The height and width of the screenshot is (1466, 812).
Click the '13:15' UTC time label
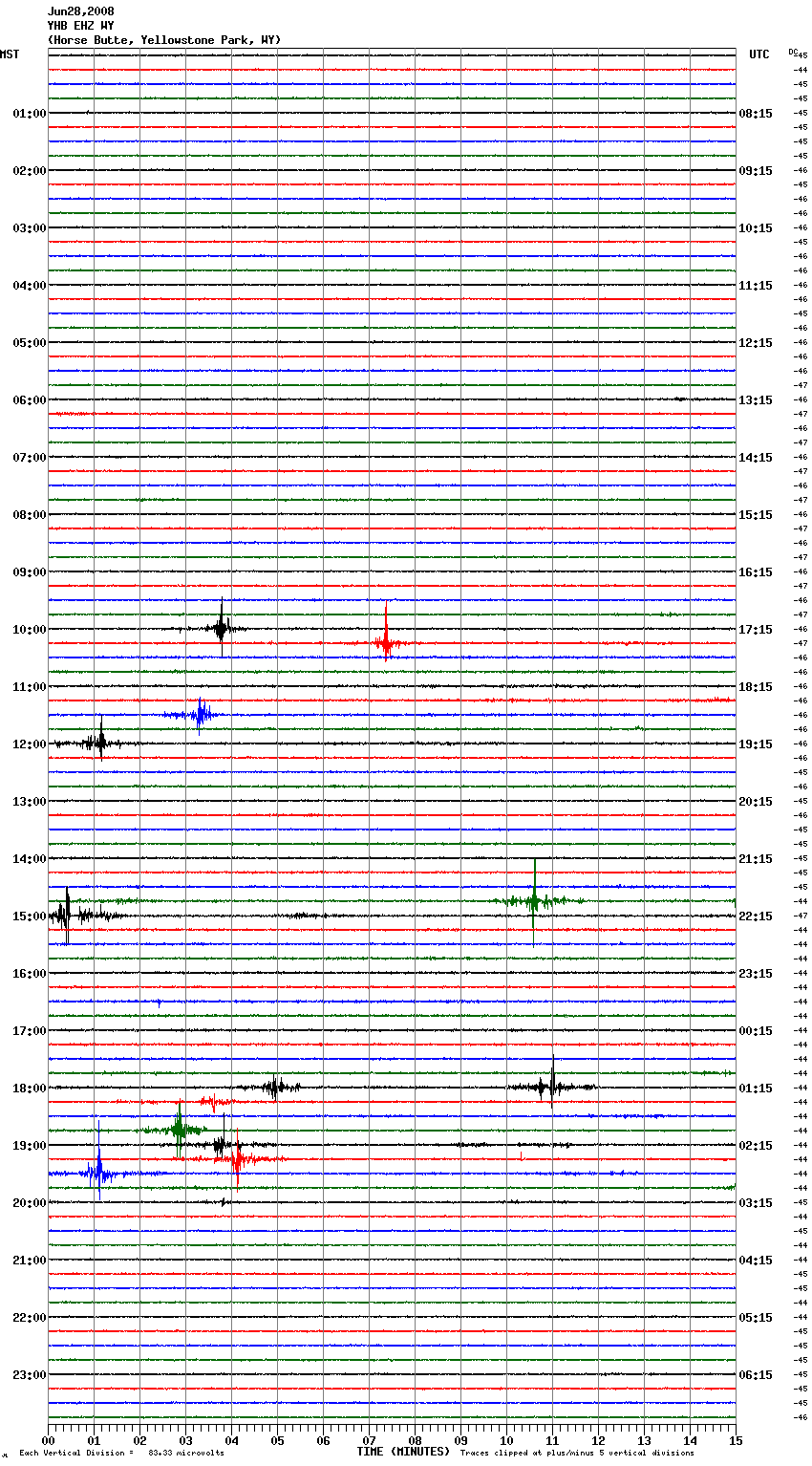pos(756,400)
